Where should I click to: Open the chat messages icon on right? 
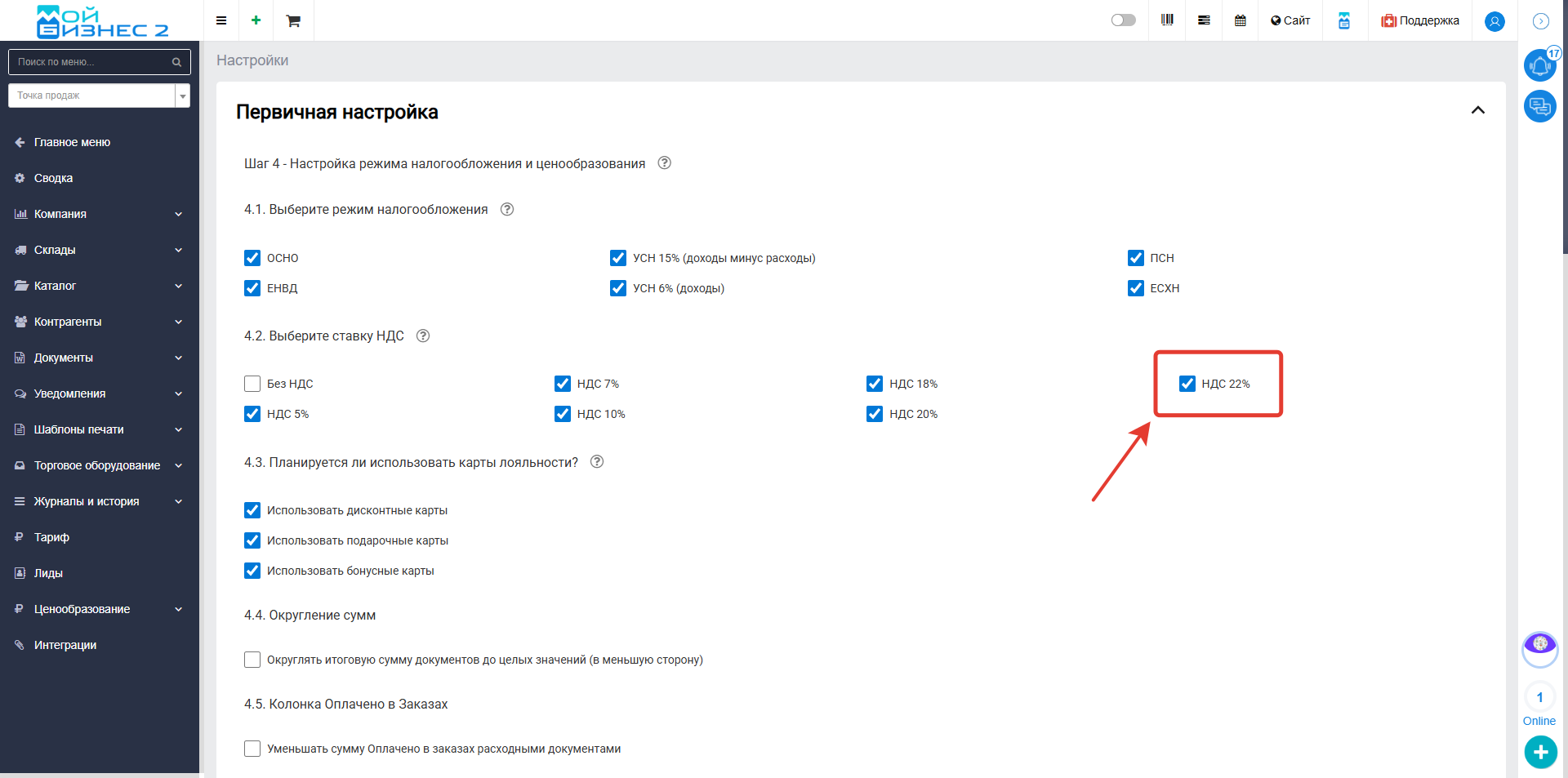1540,106
